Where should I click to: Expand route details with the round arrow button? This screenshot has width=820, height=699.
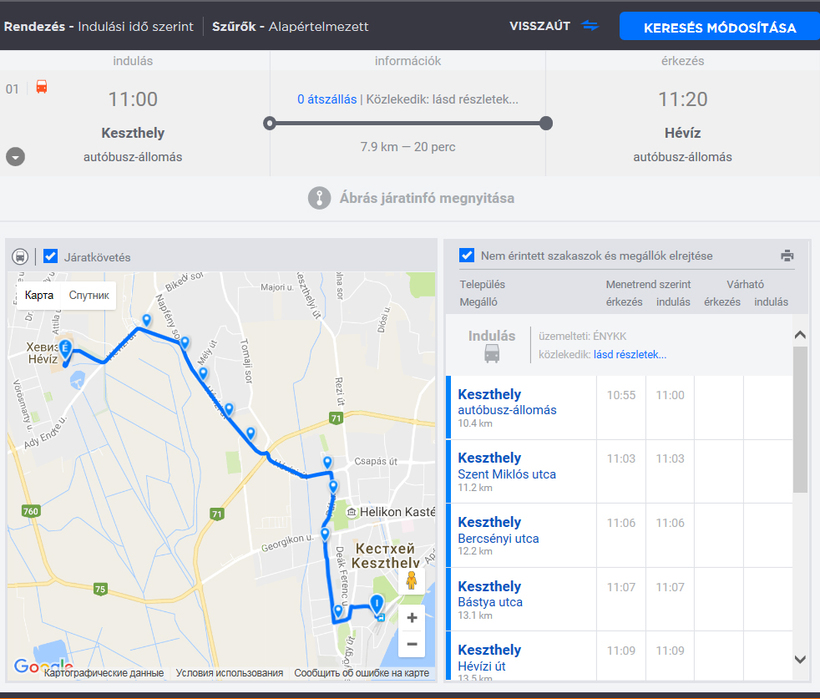click(15, 157)
